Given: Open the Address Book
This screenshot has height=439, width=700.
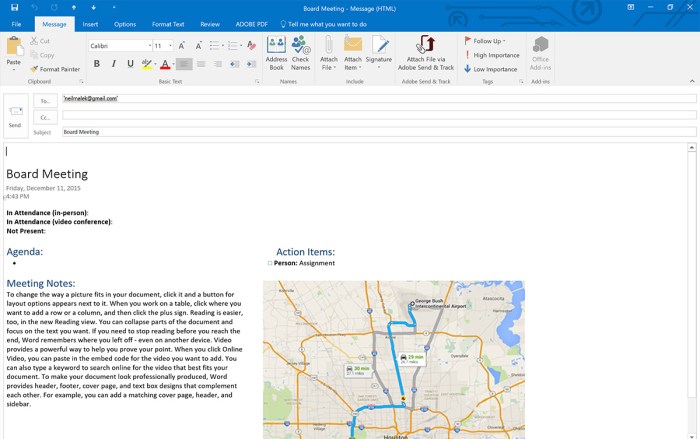Looking at the screenshot, I should point(276,52).
